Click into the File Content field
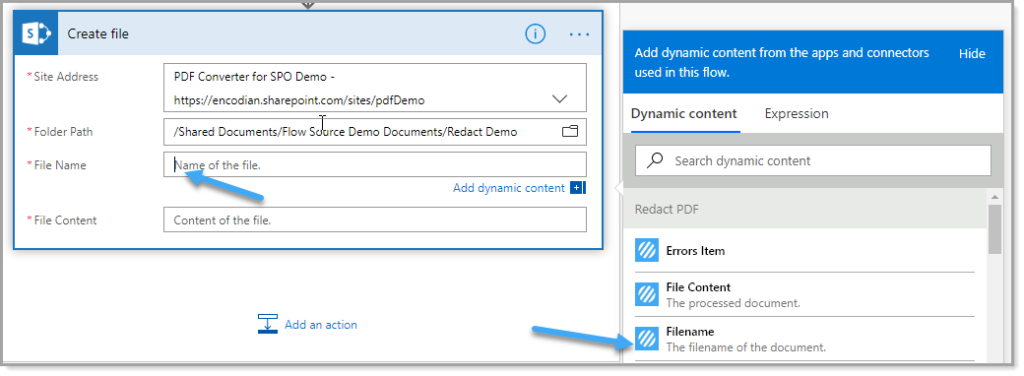Viewport: 1024px width, 376px height. pos(375,220)
